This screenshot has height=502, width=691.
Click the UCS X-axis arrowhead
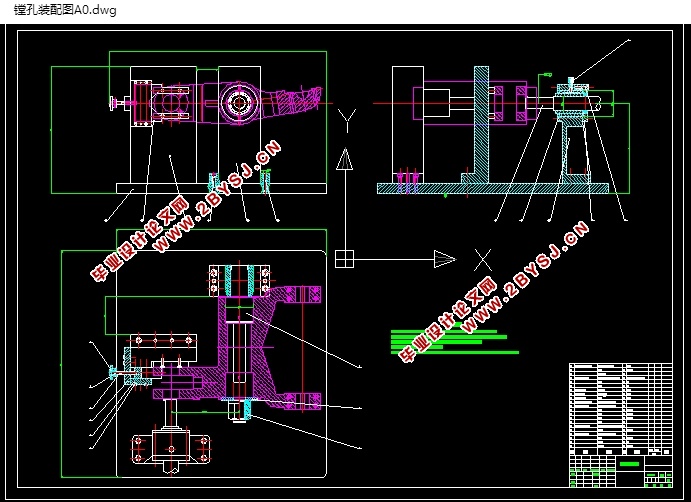(x=445, y=259)
